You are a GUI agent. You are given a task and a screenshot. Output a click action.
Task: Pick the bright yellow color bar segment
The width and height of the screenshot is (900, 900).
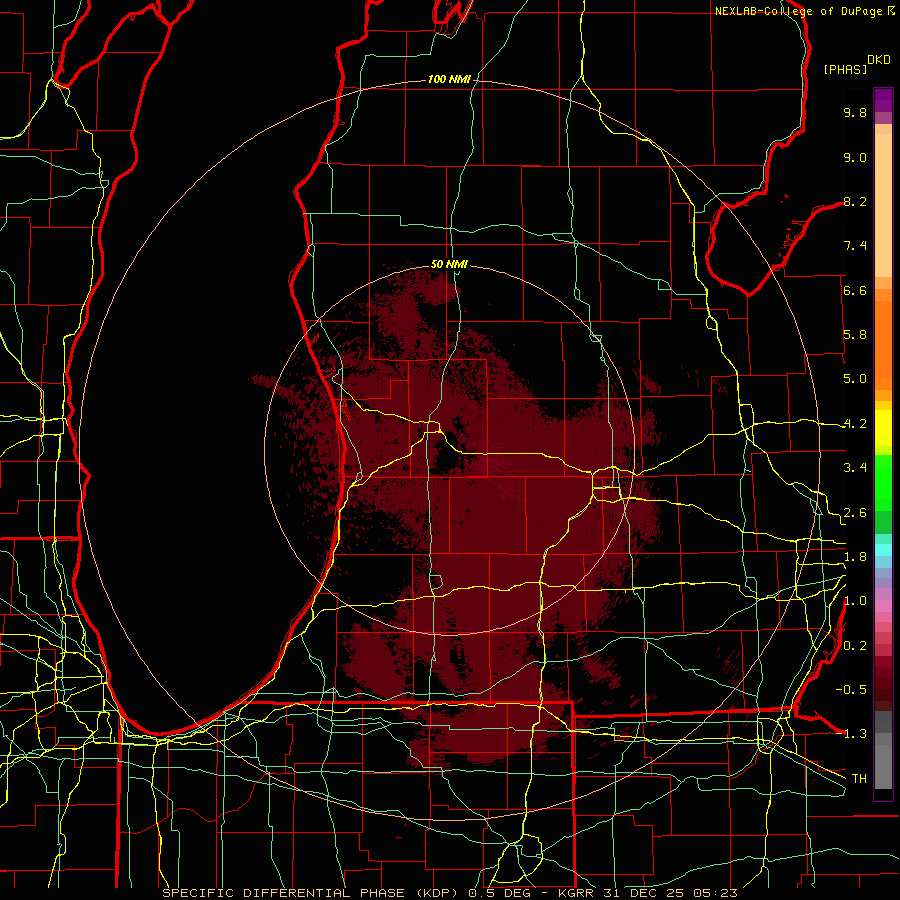883,428
